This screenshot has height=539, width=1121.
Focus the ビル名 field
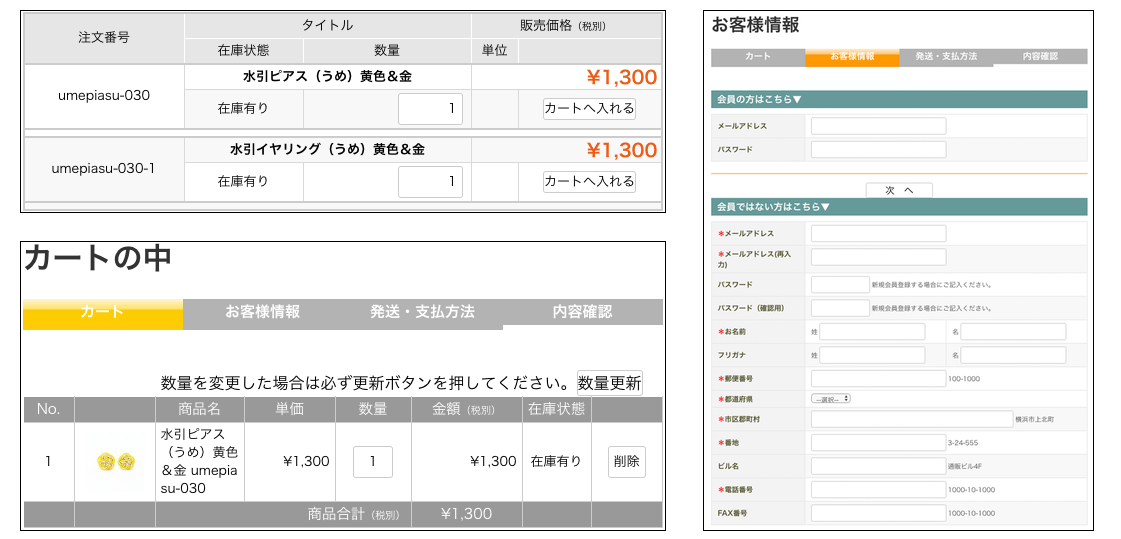[x=879, y=466]
